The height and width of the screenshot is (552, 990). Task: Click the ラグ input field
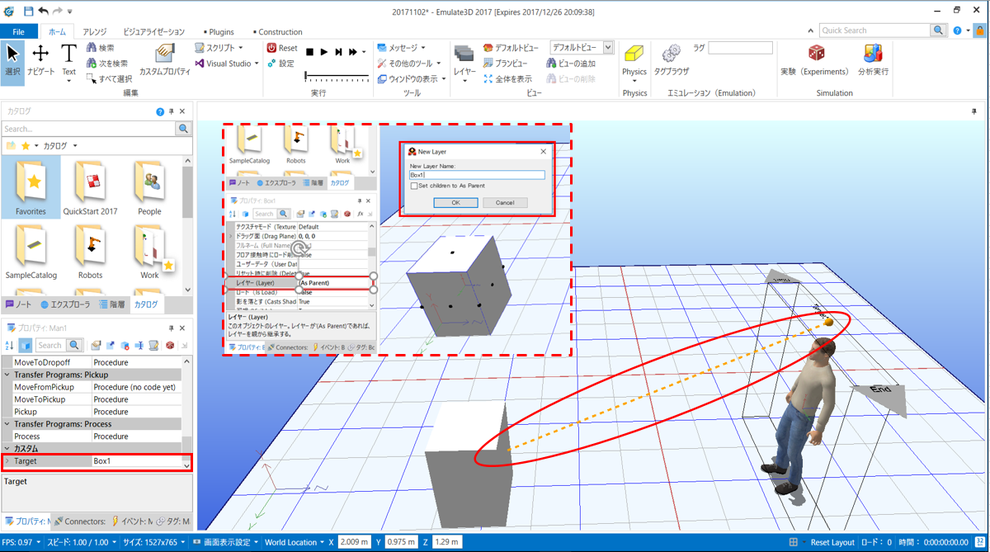pyautogui.click(x=741, y=47)
